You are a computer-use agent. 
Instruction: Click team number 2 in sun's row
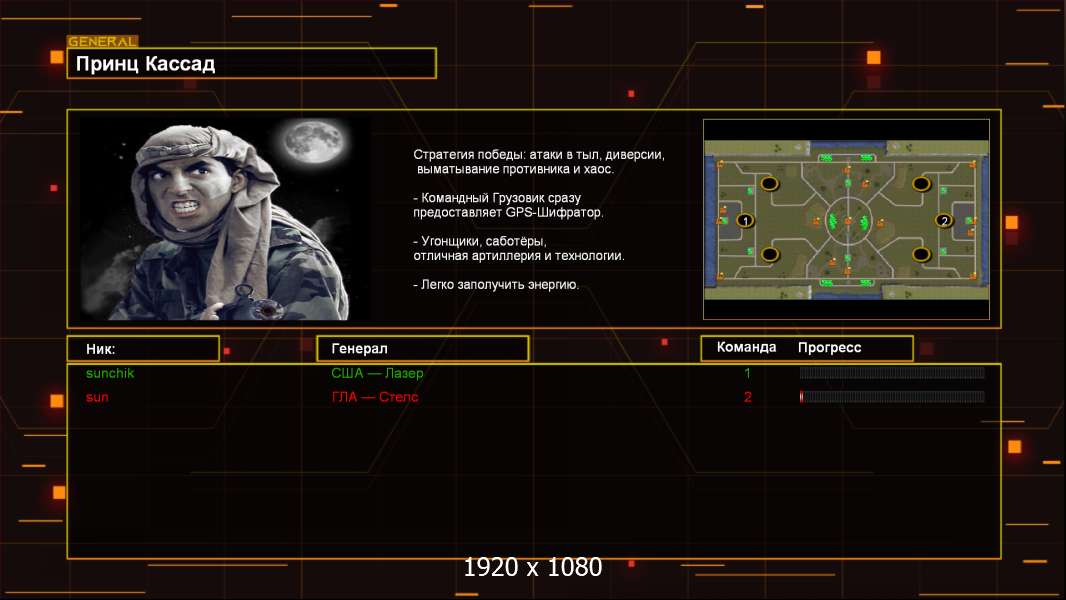click(x=748, y=397)
